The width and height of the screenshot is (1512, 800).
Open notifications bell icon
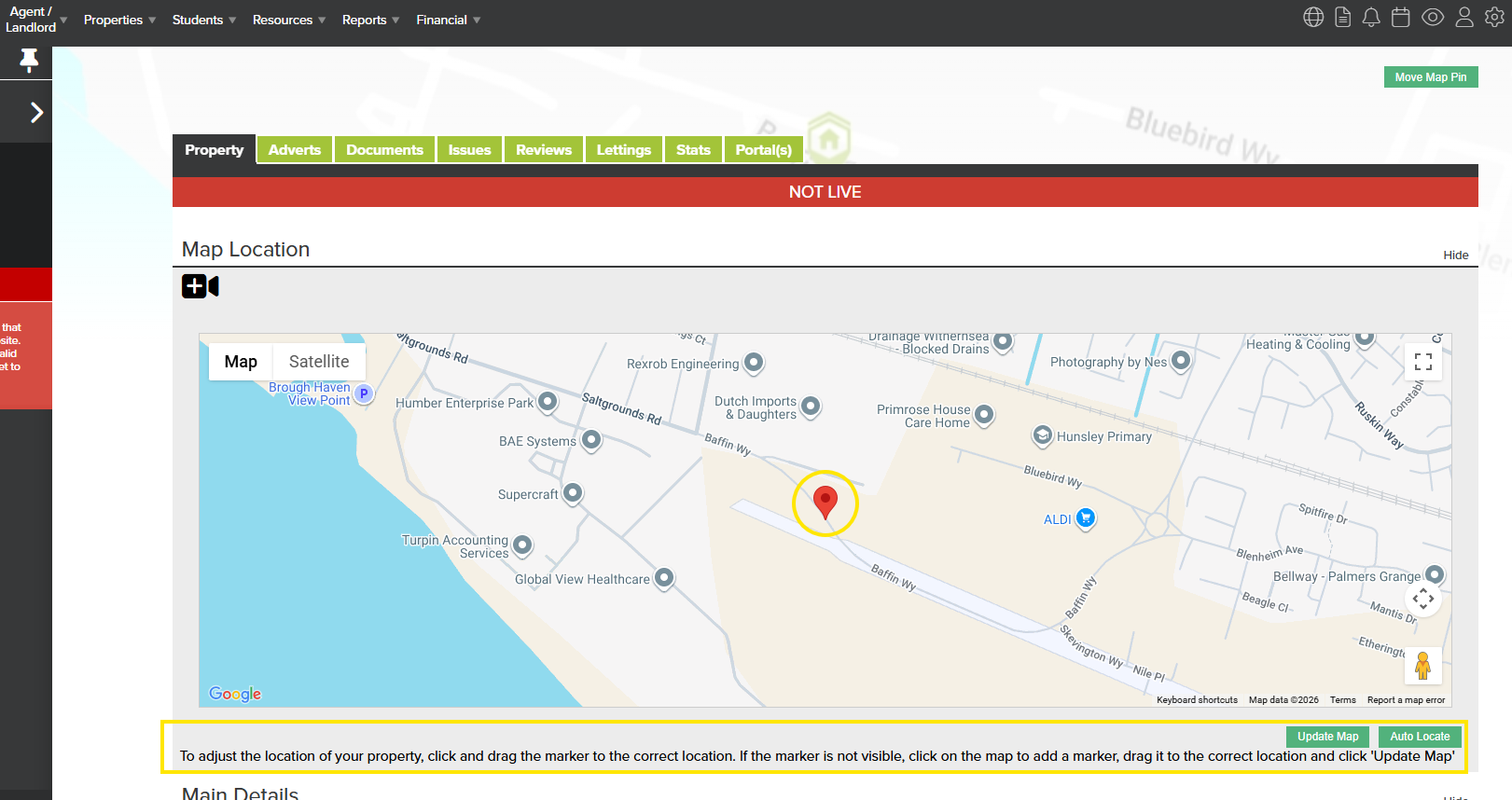[x=1371, y=18]
